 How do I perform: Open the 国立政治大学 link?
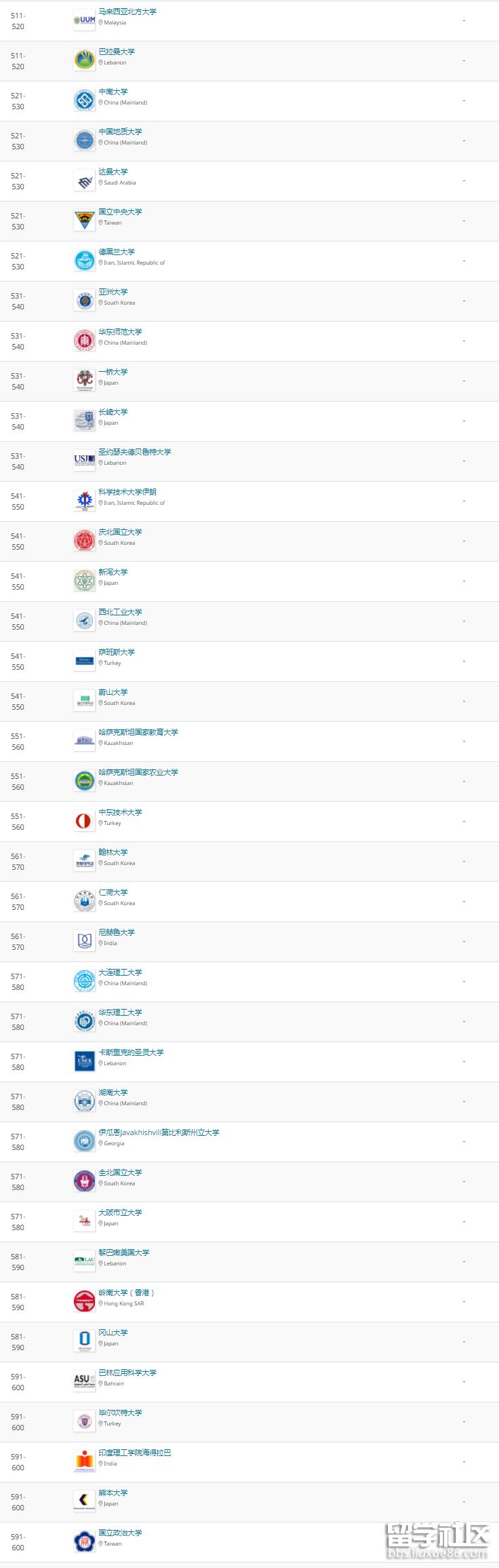coord(120,1533)
